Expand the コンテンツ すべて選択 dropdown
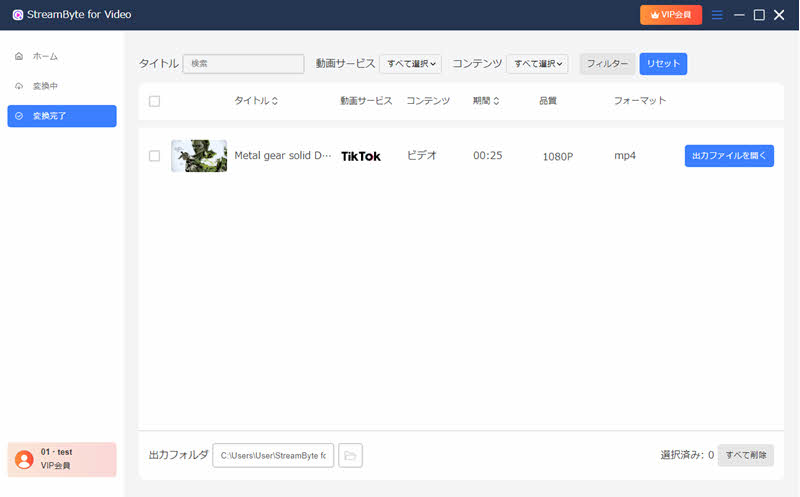800x497 pixels. (x=537, y=64)
